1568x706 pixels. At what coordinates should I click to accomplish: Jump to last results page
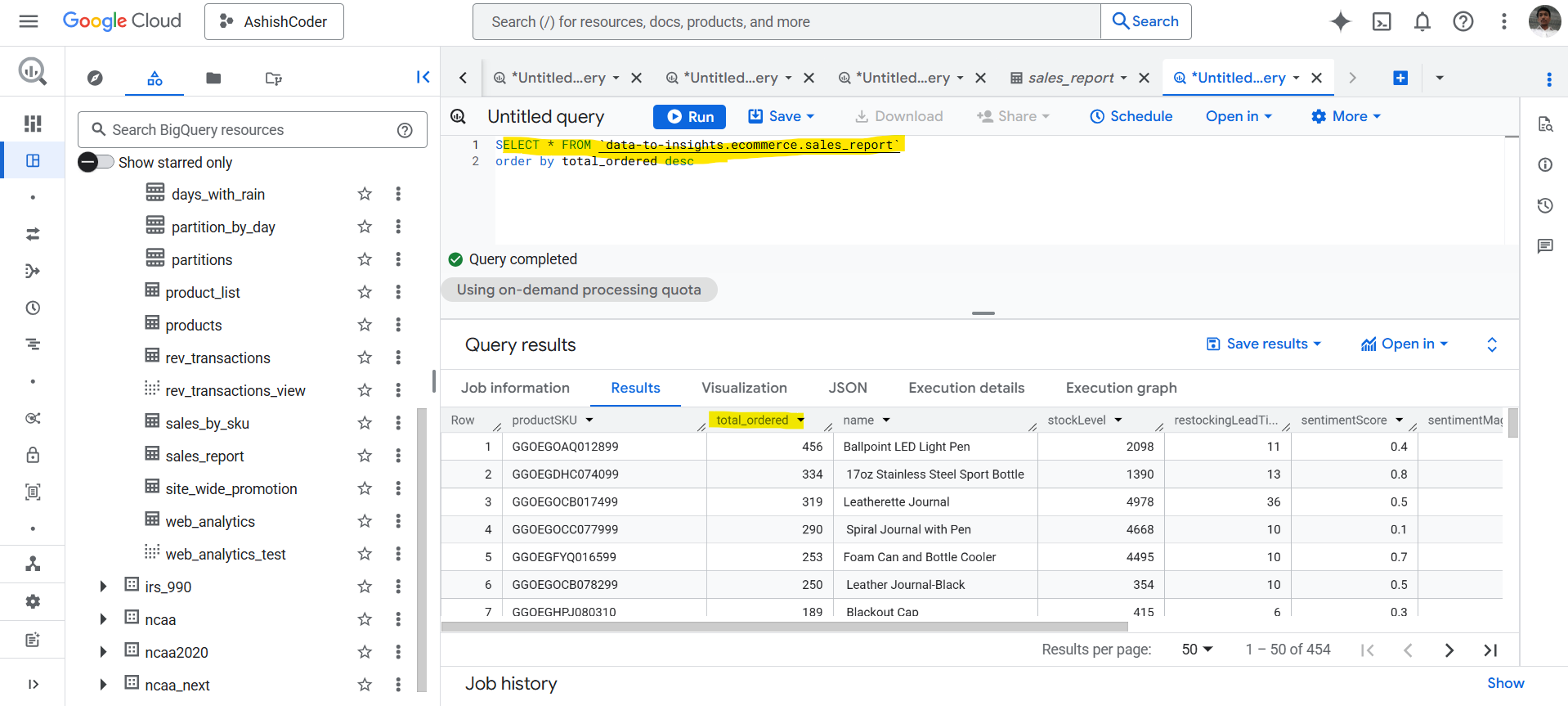(x=1490, y=650)
